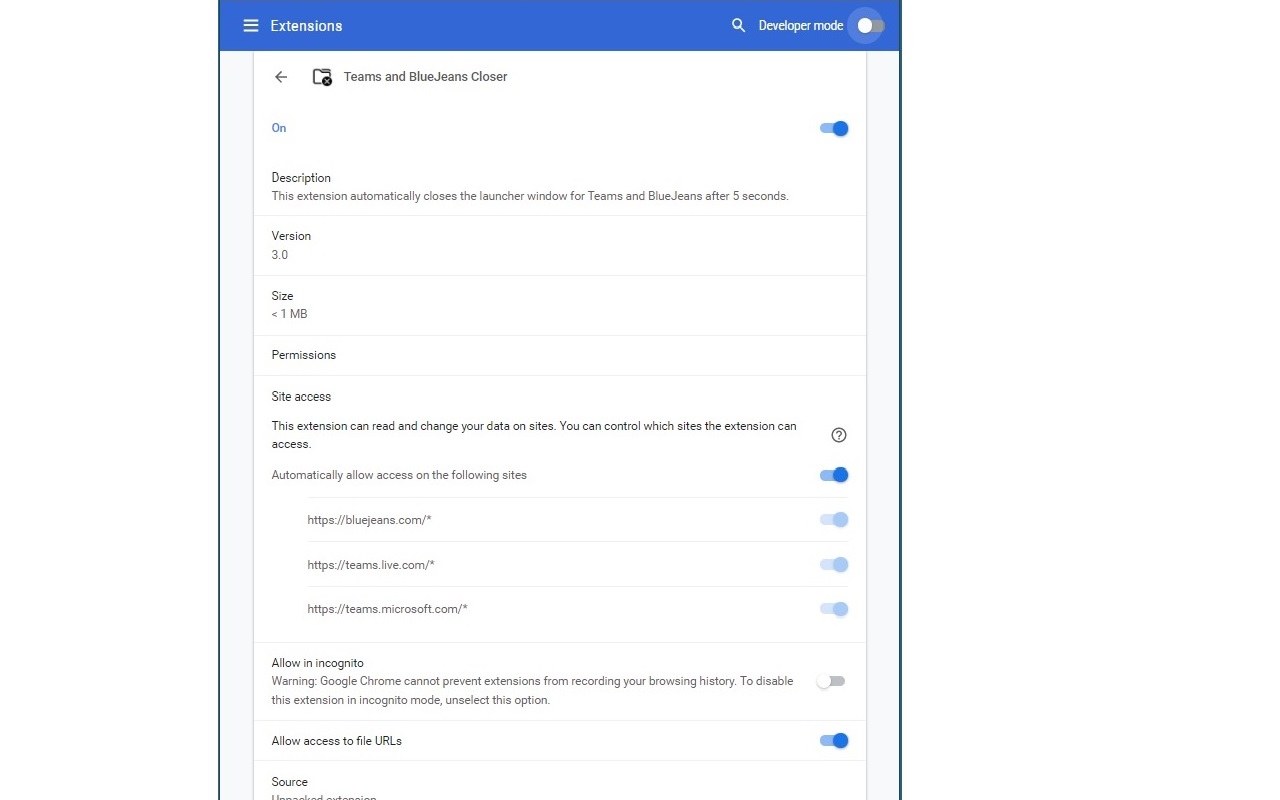This screenshot has height=800, width=1280.
Task: Click the Size heading
Action: coord(282,296)
